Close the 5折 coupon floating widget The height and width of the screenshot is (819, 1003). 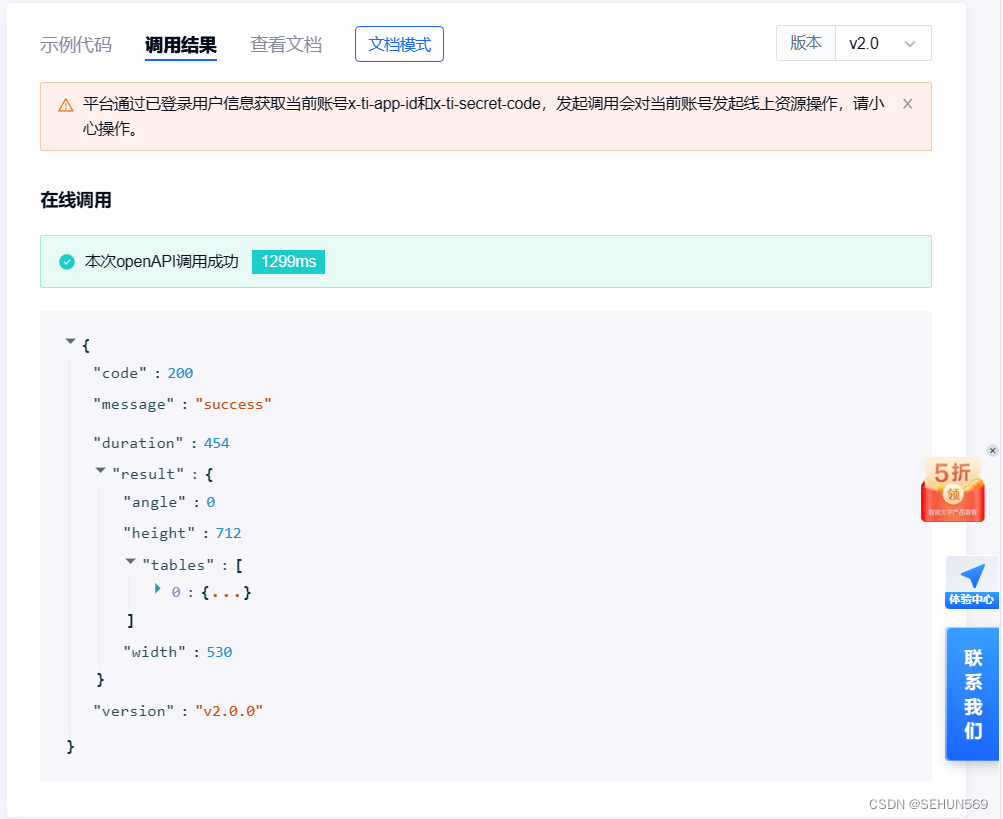pos(992,450)
